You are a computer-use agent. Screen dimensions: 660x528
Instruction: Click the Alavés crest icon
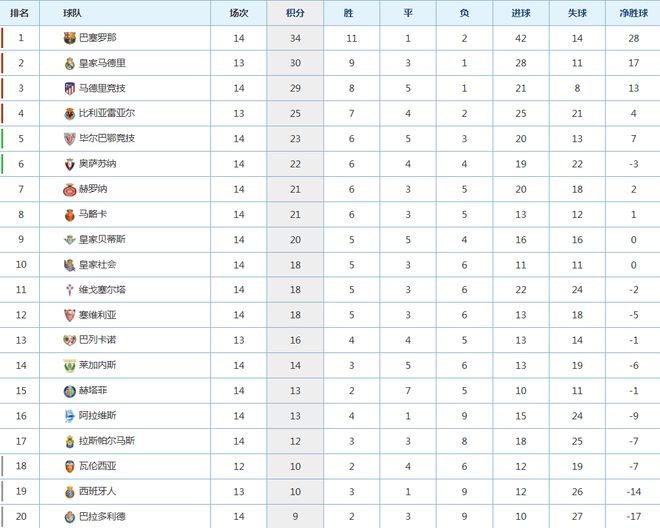coord(69,416)
